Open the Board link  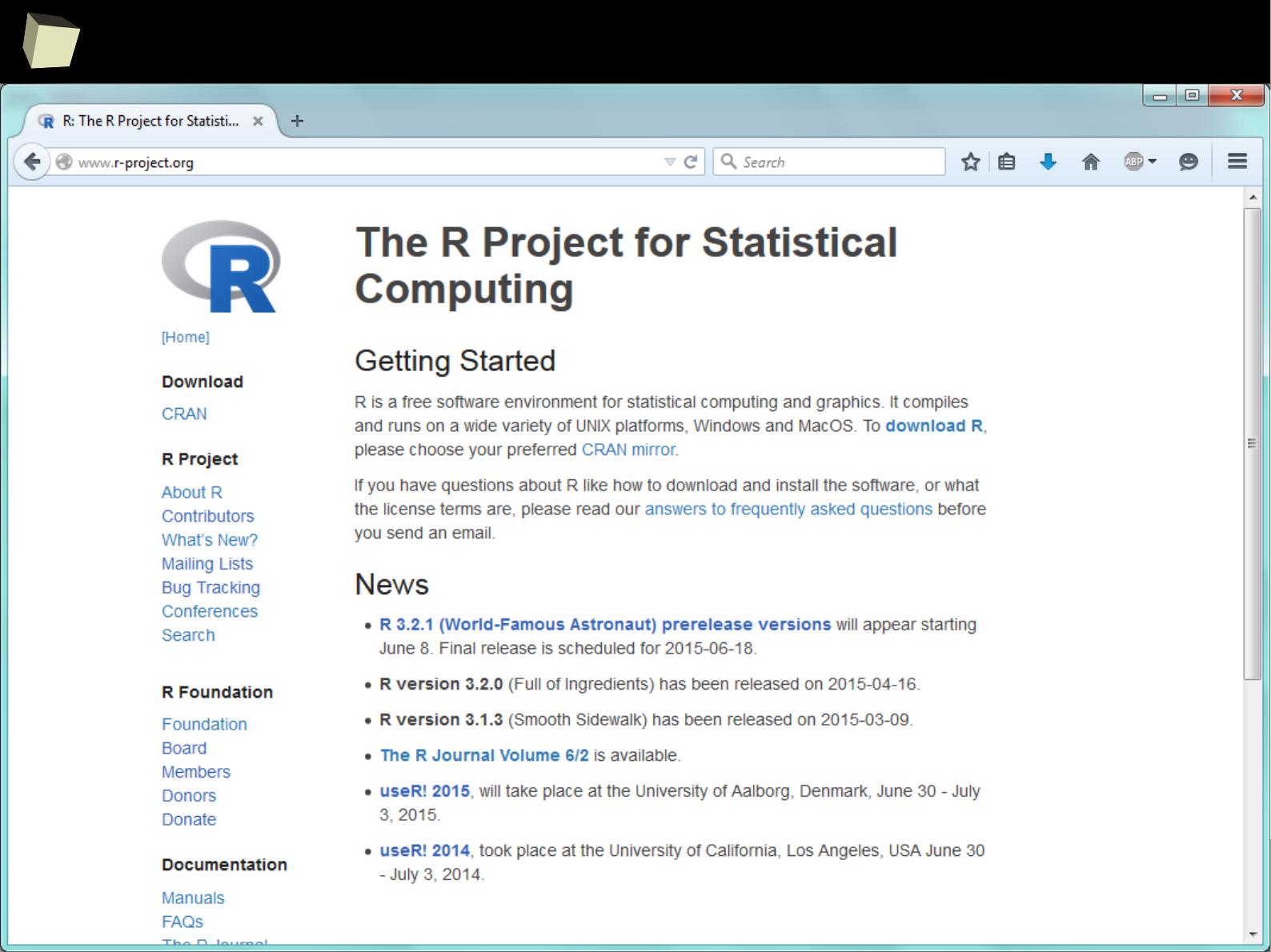[x=184, y=748]
